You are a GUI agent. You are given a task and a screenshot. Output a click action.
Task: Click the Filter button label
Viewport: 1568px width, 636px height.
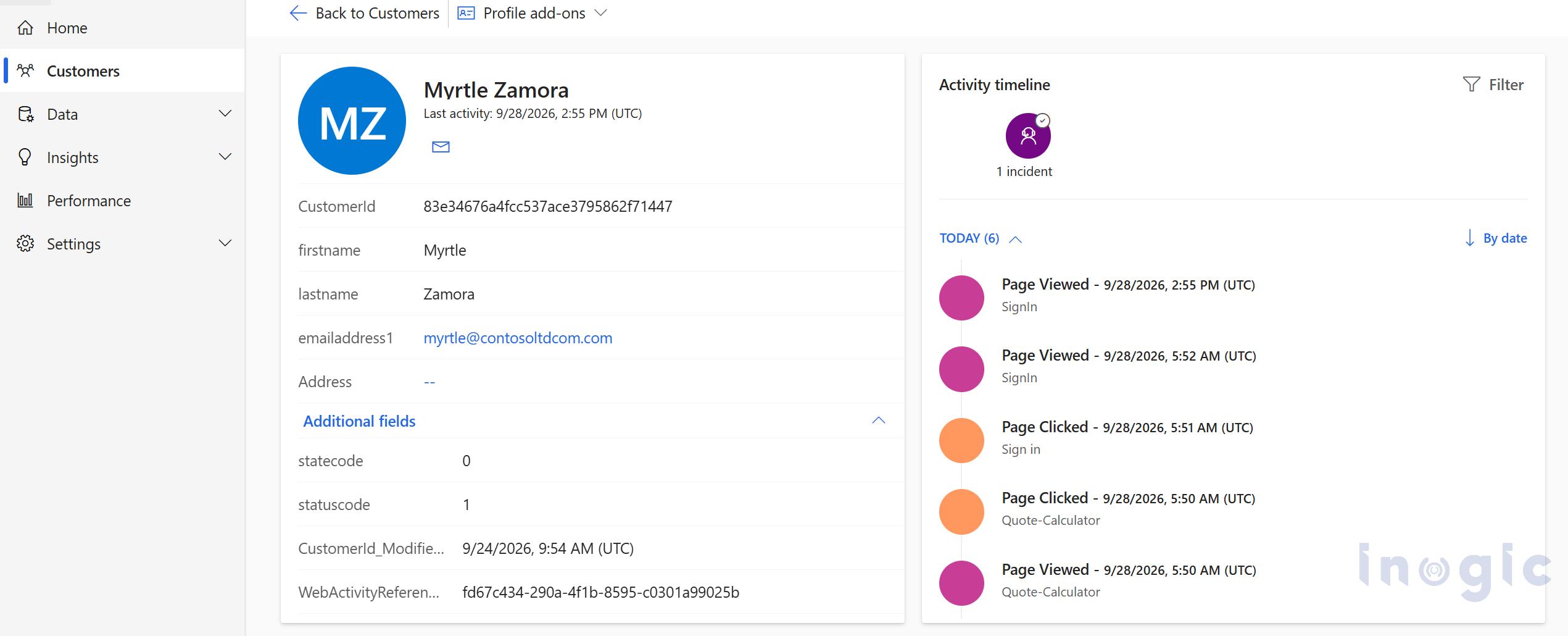[1506, 85]
